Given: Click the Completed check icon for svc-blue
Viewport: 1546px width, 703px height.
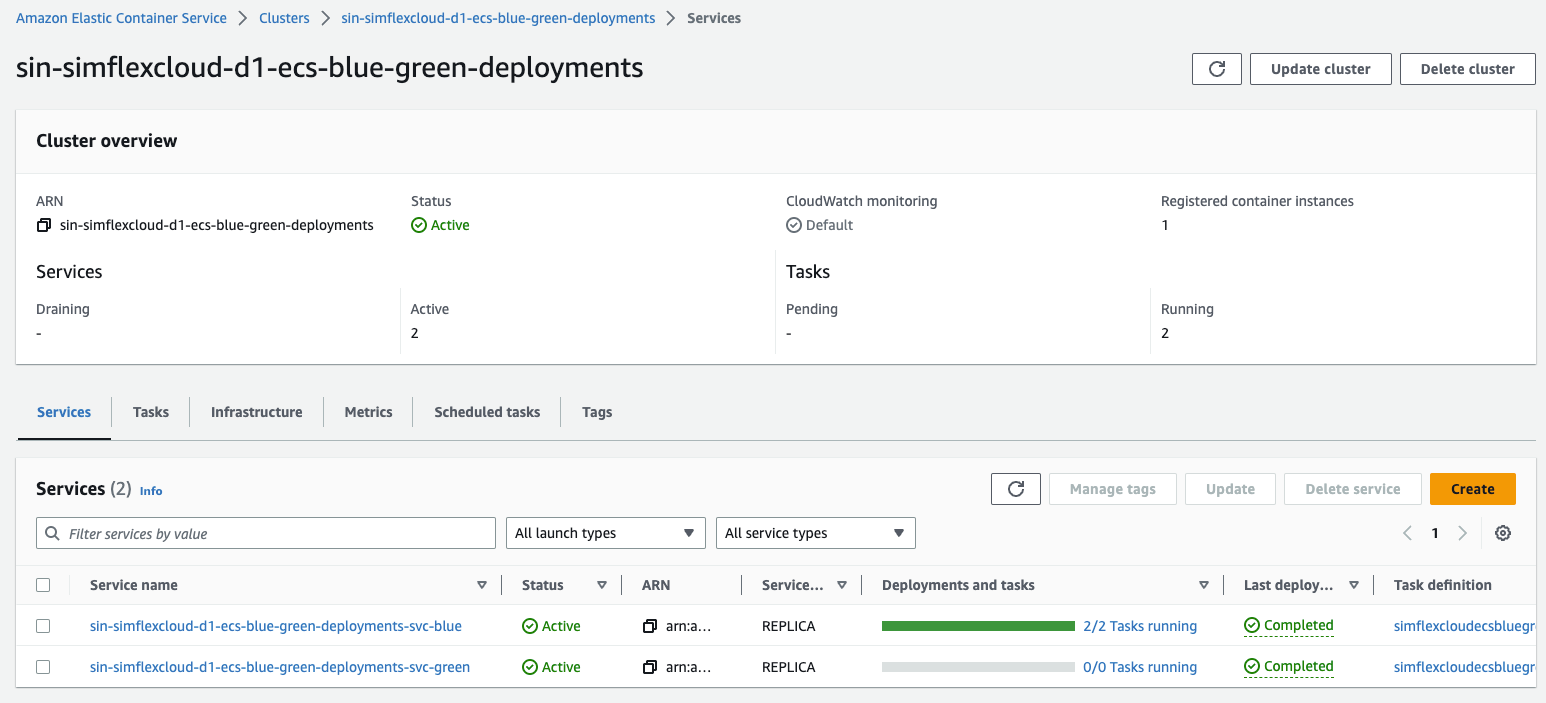Looking at the screenshot, I should (x=1252, y=626).
